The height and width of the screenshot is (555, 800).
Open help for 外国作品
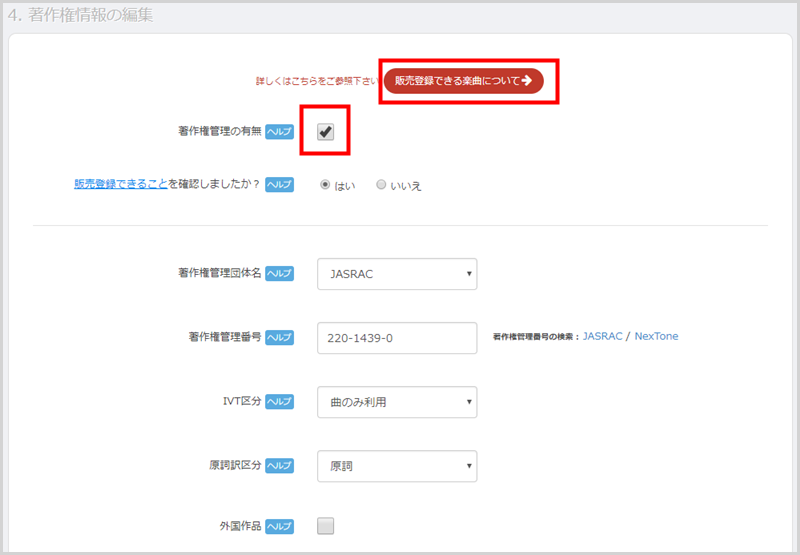point(279,526)
